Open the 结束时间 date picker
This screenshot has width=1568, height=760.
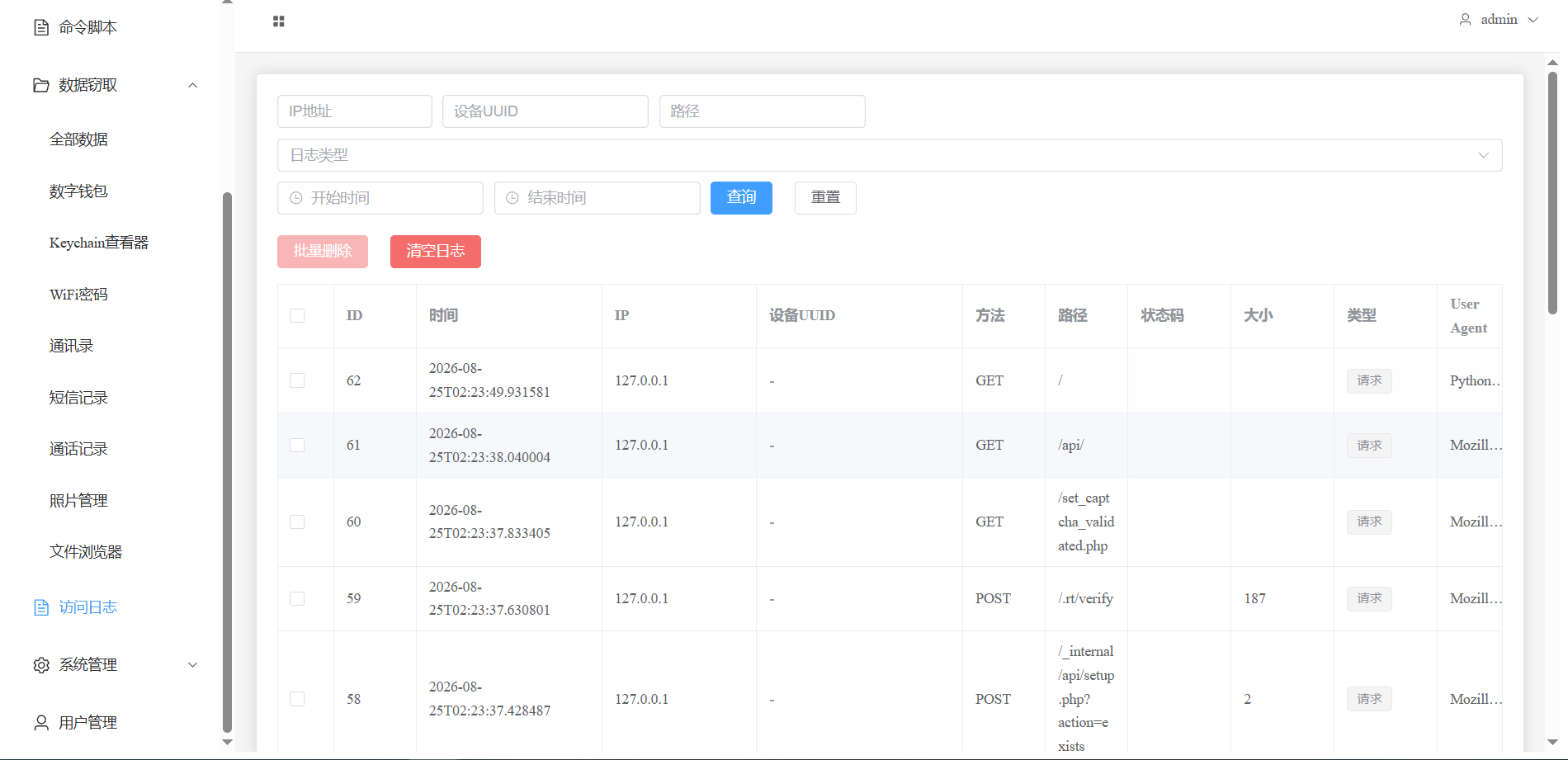(597, 198)
